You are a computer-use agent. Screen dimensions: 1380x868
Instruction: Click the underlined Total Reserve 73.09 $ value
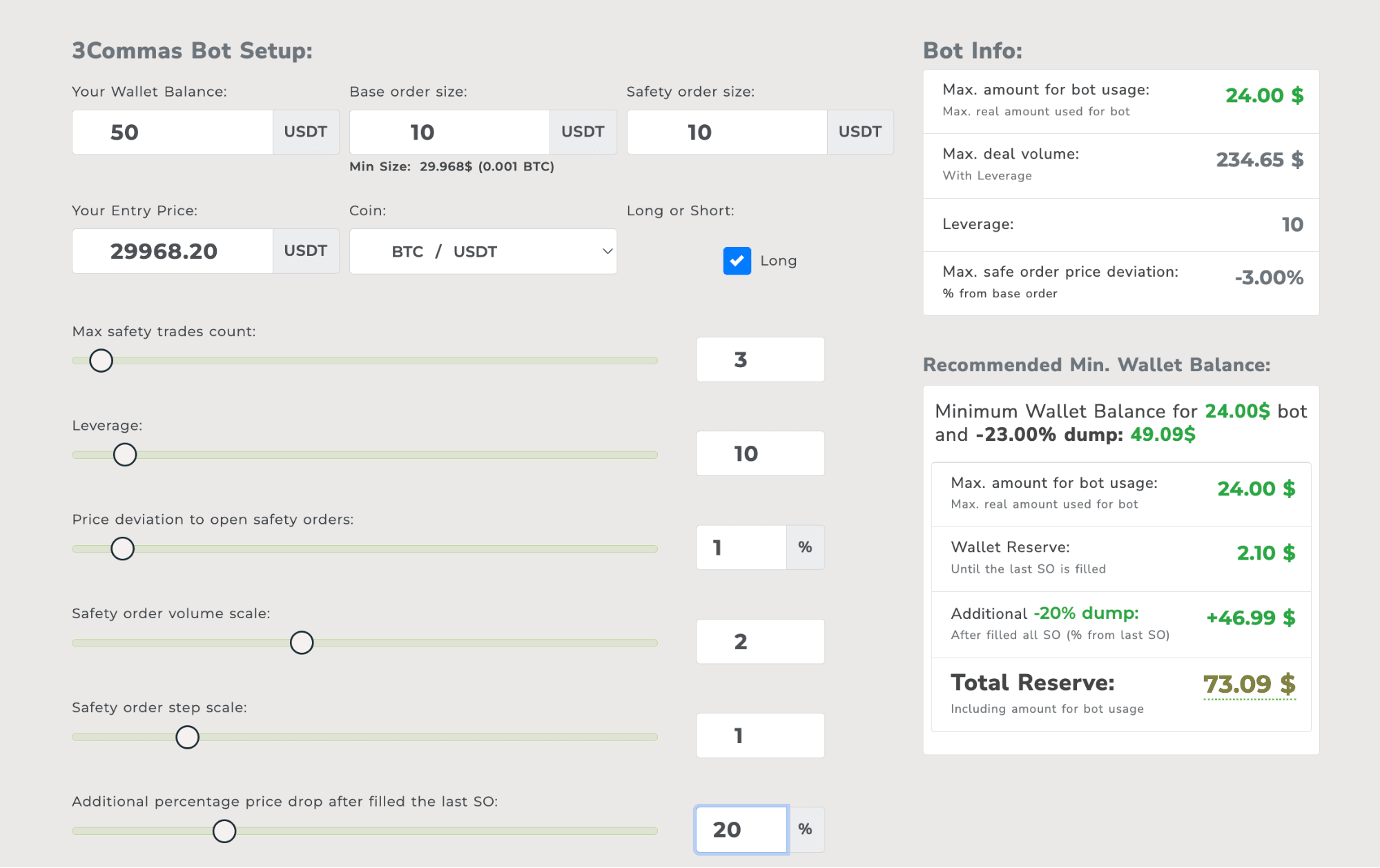coord(1249,684)
